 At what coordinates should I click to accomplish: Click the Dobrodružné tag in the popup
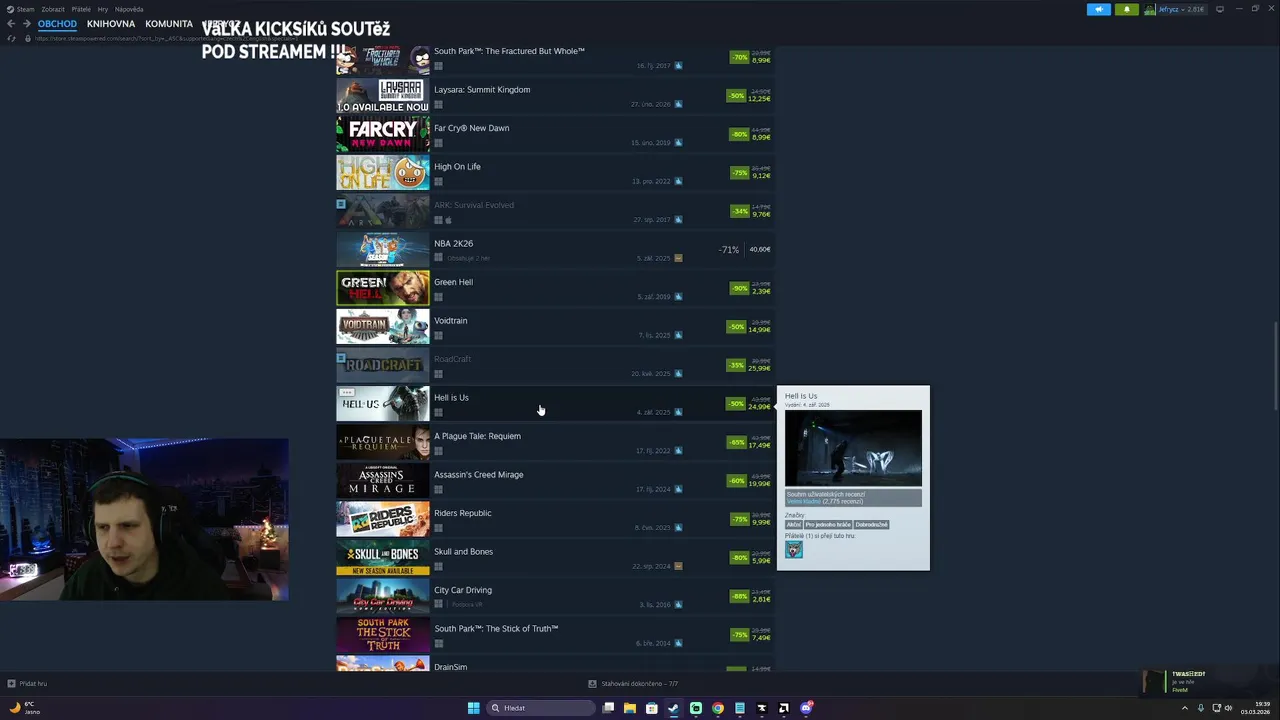pyautogui.click(x=872, y=524)
